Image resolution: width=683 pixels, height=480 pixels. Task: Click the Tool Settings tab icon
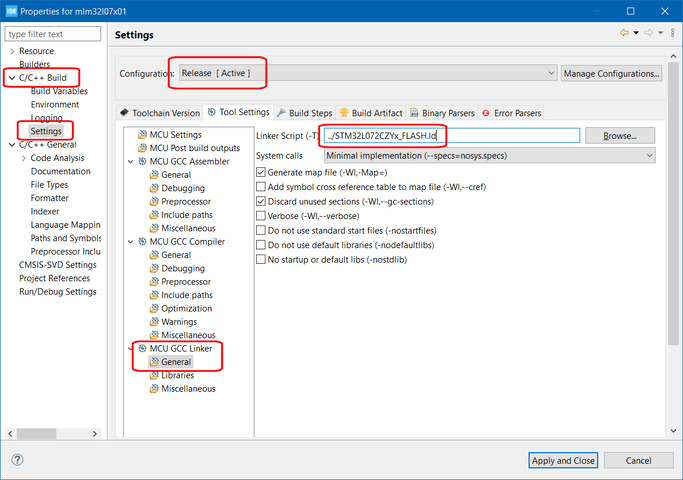pyautogui.click(x=212, y=112)
